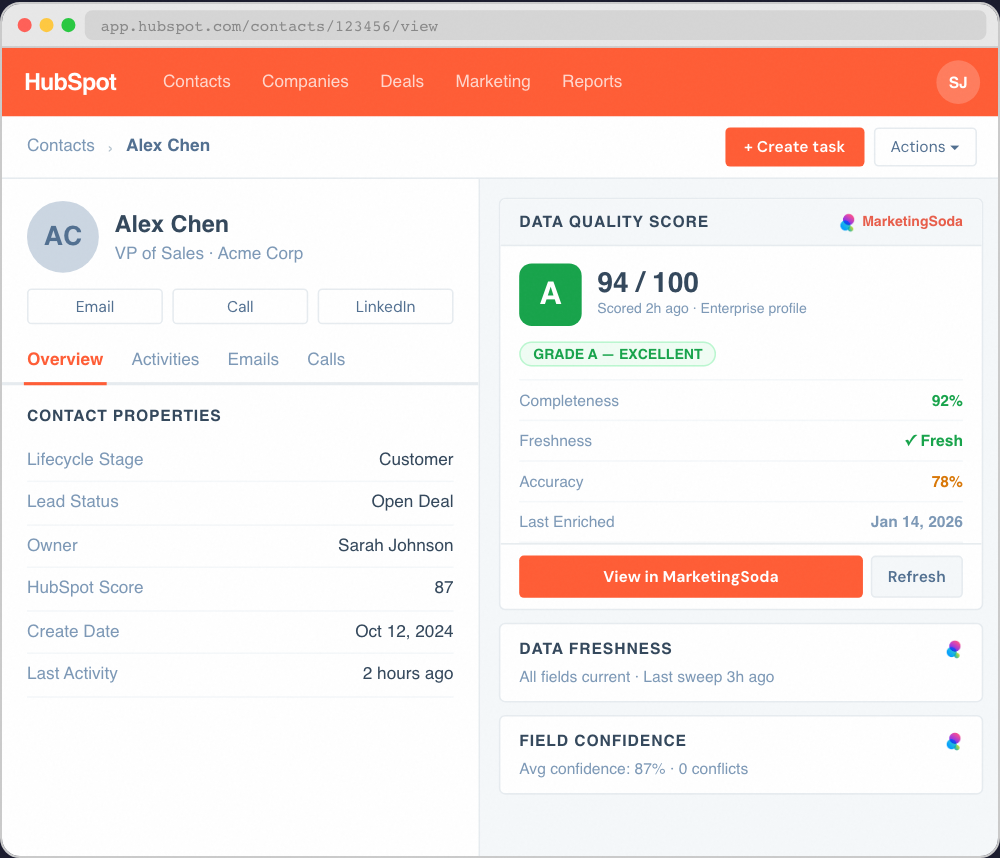Click Avg confidence: 87% · 0 conflicts text

click(633, 769)
